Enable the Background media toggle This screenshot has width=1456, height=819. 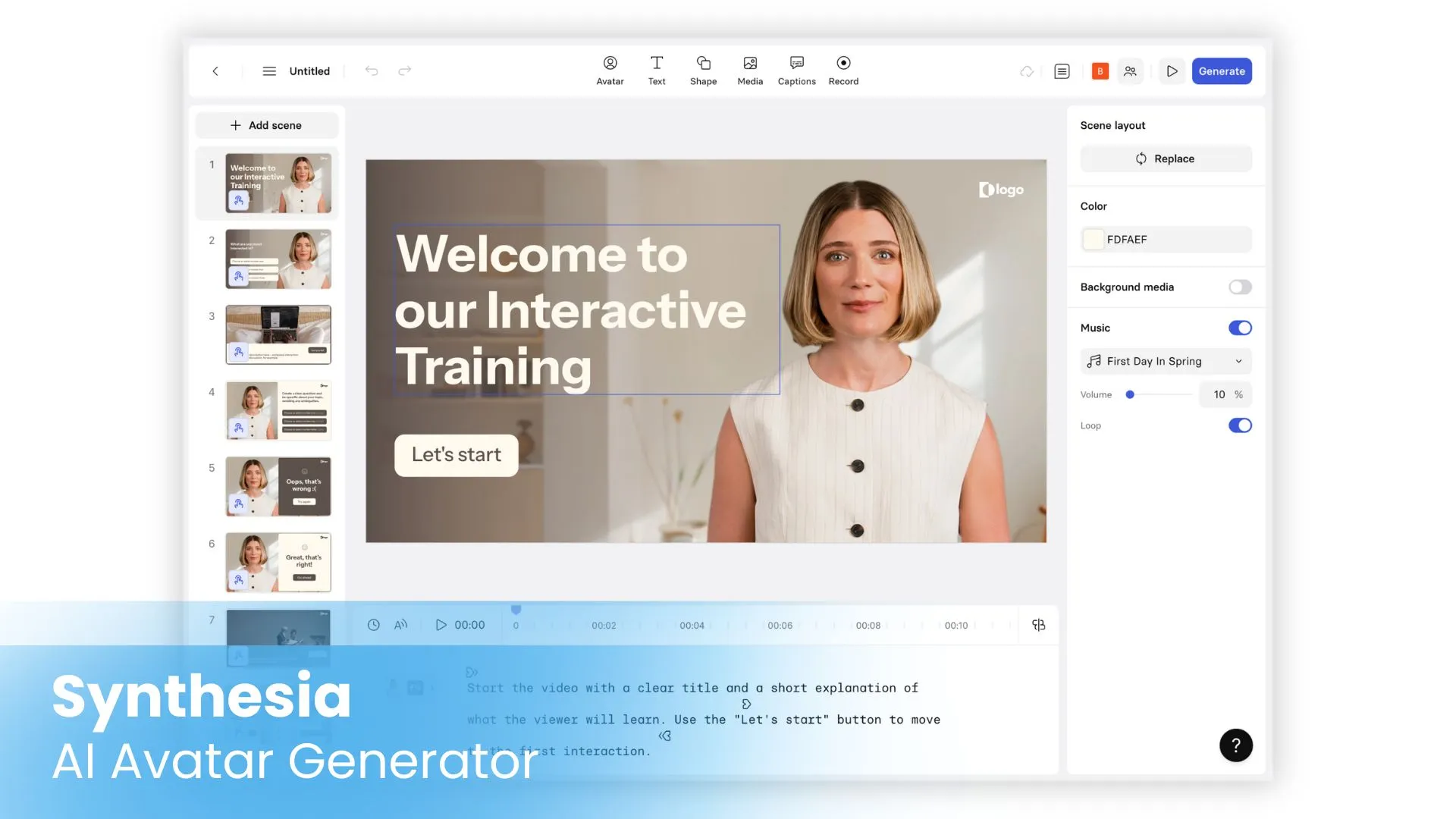click(x=1240, y=287)
